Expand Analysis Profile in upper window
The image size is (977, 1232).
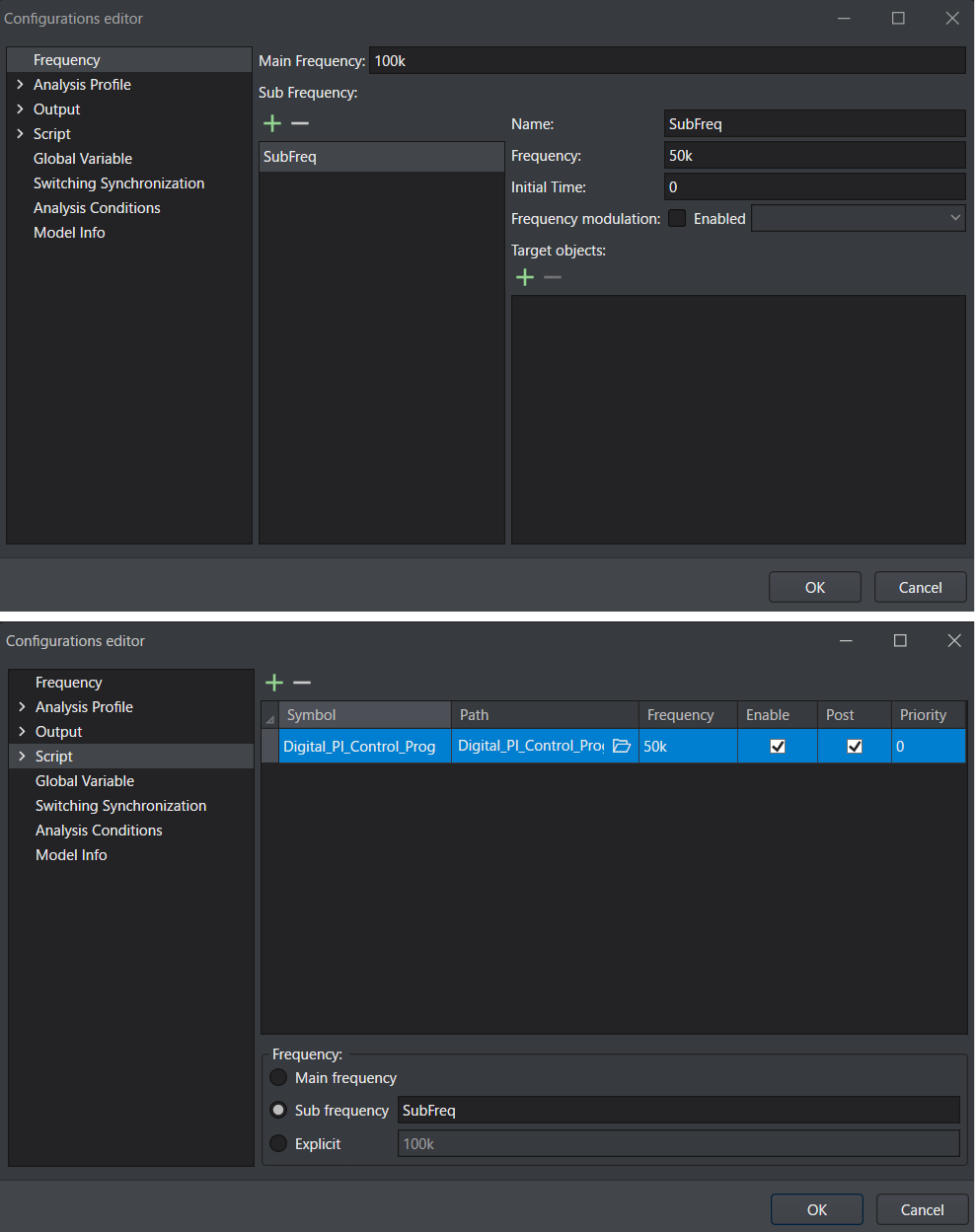[x=20, y=85]
